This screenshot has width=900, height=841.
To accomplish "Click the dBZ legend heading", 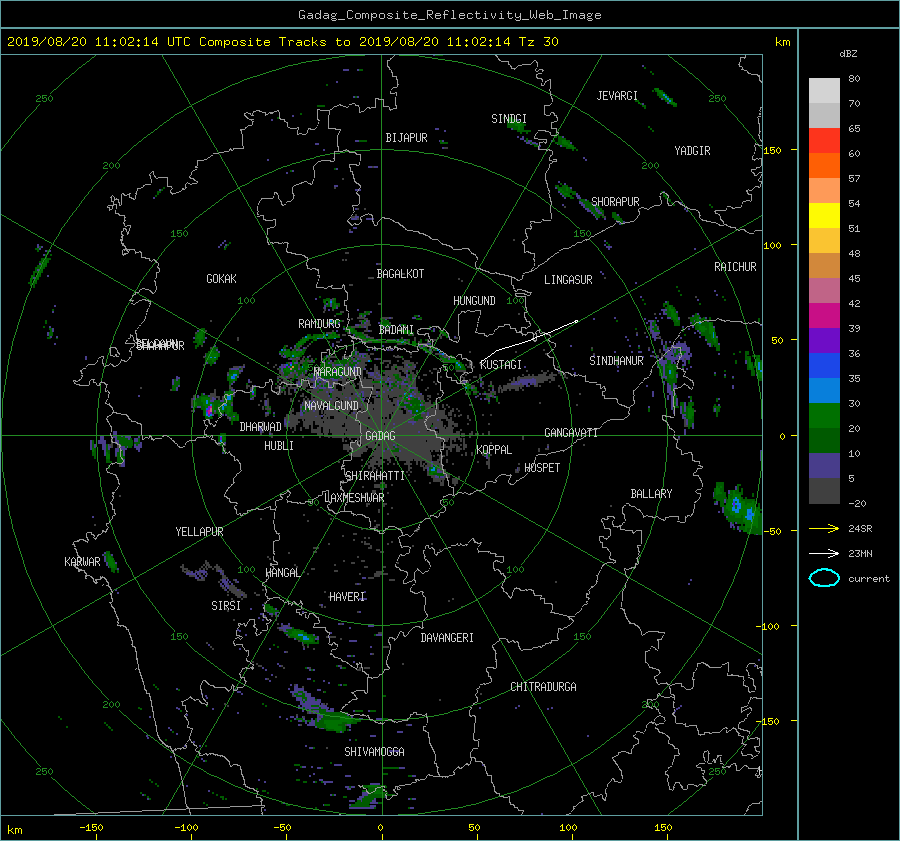I will (848, 54).
